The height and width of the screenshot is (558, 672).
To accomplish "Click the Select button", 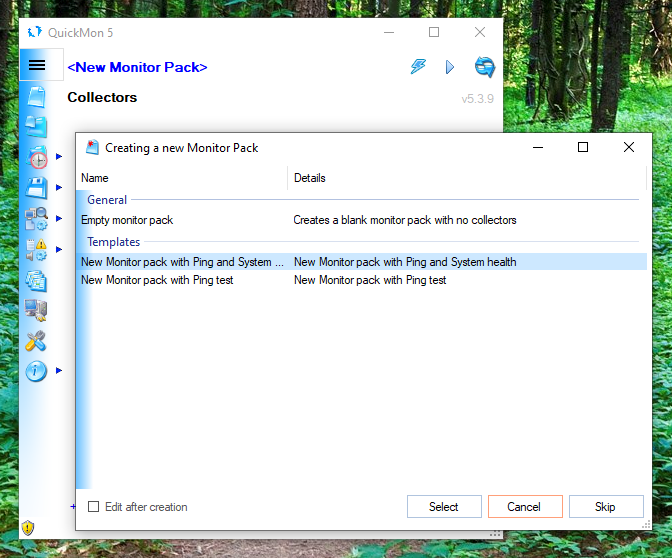I will (x=444, y=507).
